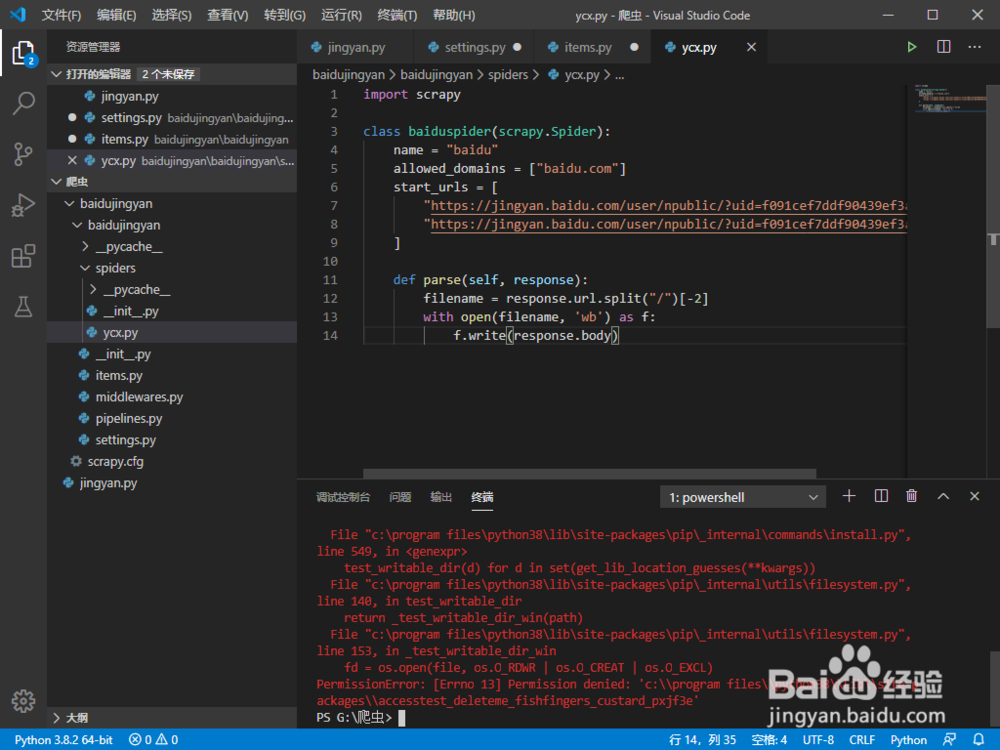Click spiders in the breadcrumb path
The height and width of the screenshot is (750, 1000).
tap(508, 75)
